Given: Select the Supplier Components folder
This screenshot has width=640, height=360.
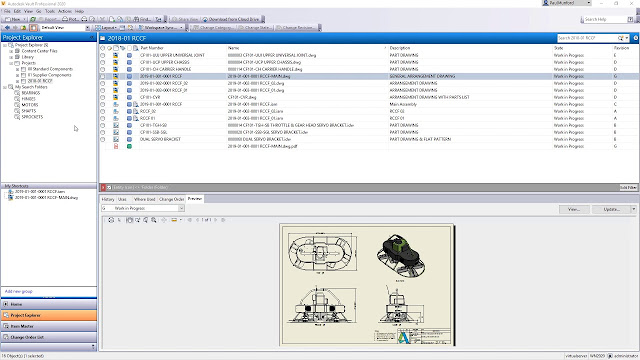Looking at the screenshot, I should pos(49,75).
